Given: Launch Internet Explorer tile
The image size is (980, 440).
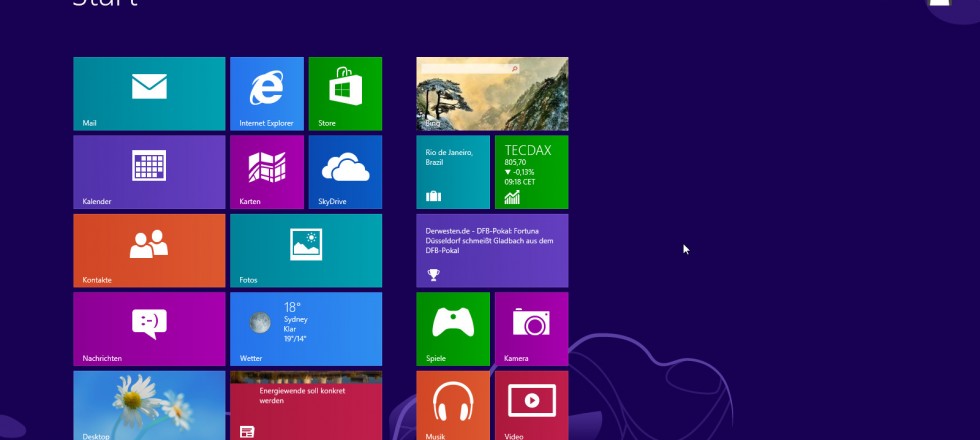Looking at the screenshot, I should pyautogui.click(x=267, y=94).
